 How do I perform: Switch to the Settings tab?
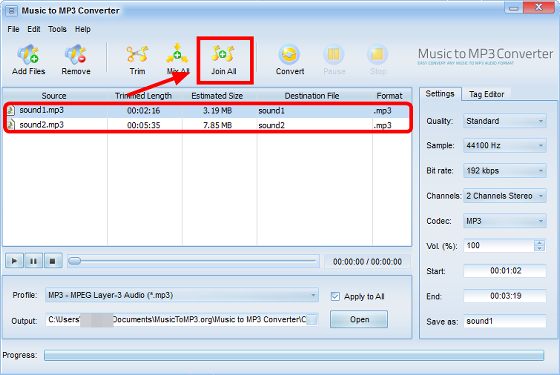(x=440, y=94)
